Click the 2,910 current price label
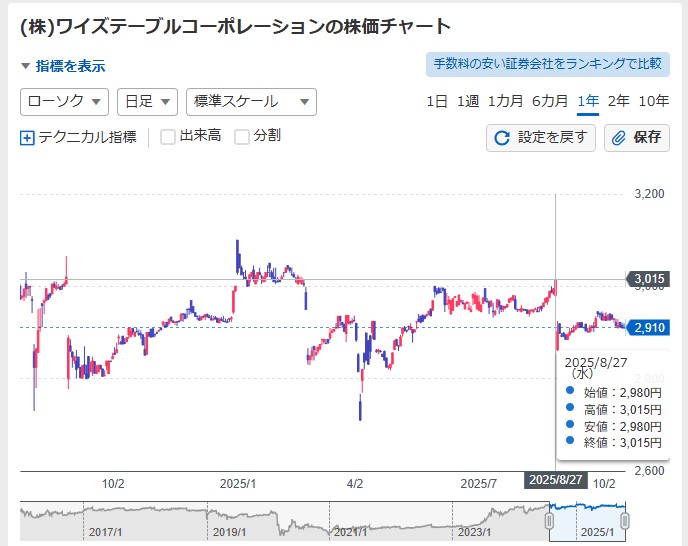The image size is (688, 546). [x=646, y=327]
